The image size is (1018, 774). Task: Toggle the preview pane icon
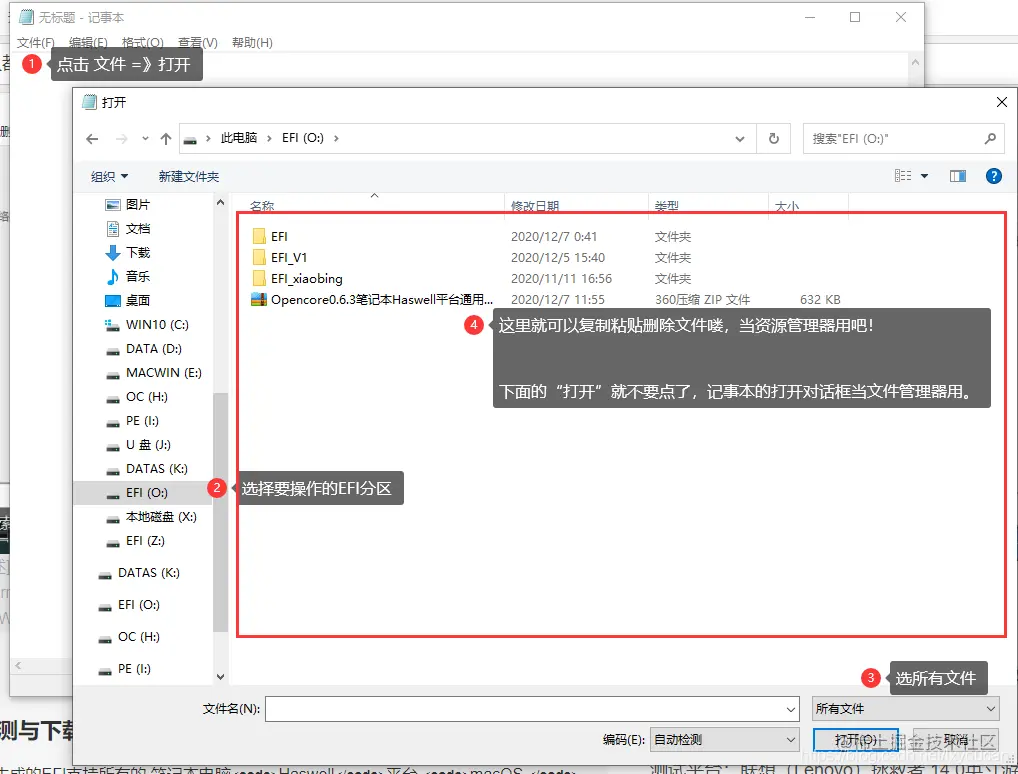958,176
